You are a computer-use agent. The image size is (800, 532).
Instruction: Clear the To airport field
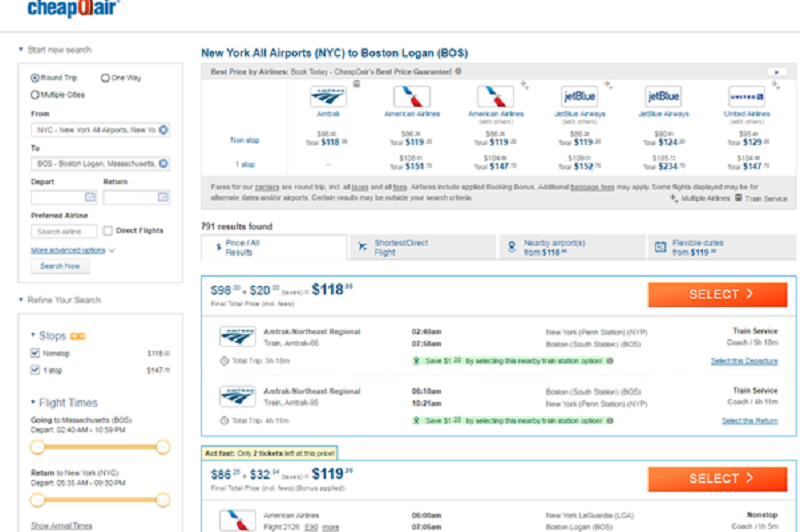(x=164, y=163)
